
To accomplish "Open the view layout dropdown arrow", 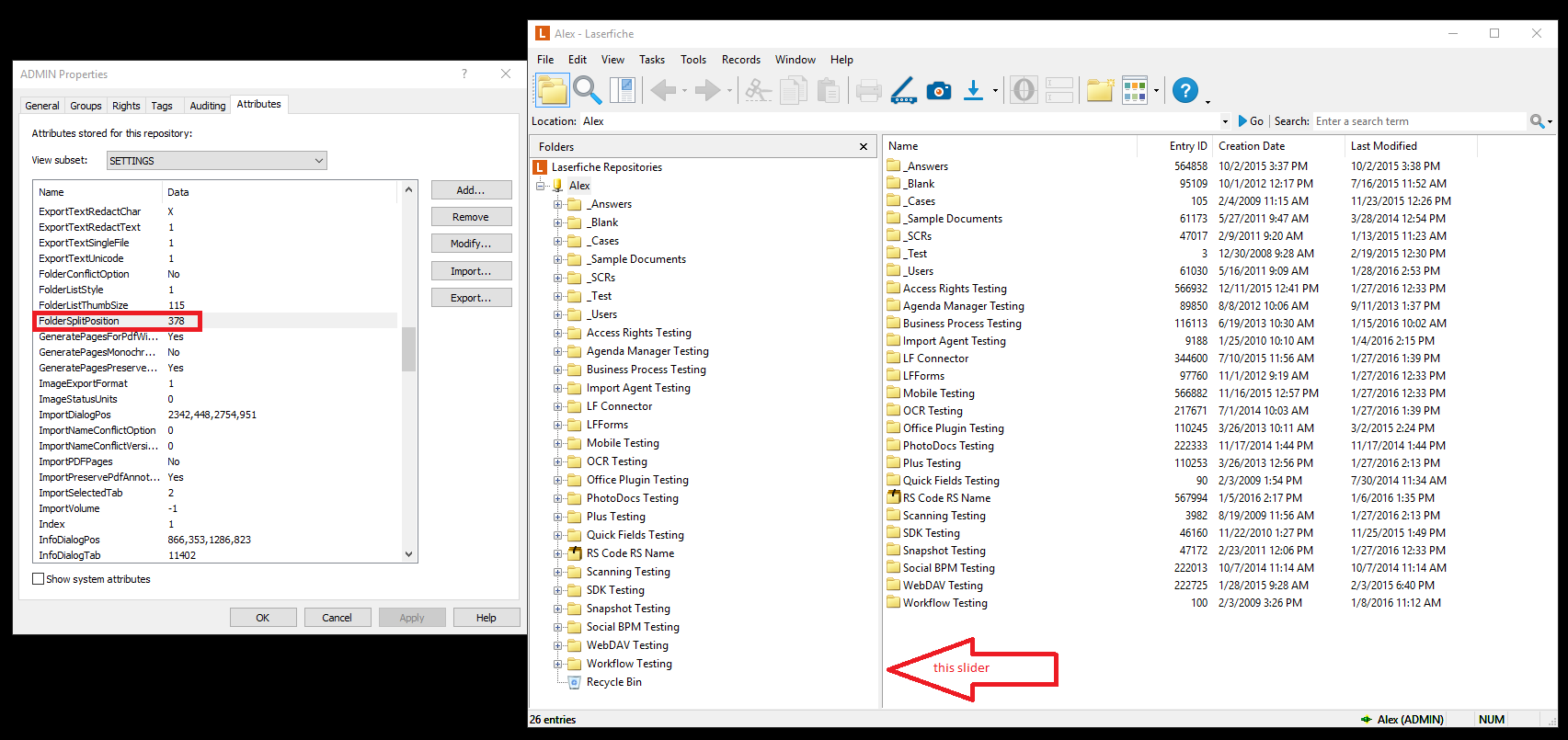I will pyautogui.click(x=1156, y=91).
